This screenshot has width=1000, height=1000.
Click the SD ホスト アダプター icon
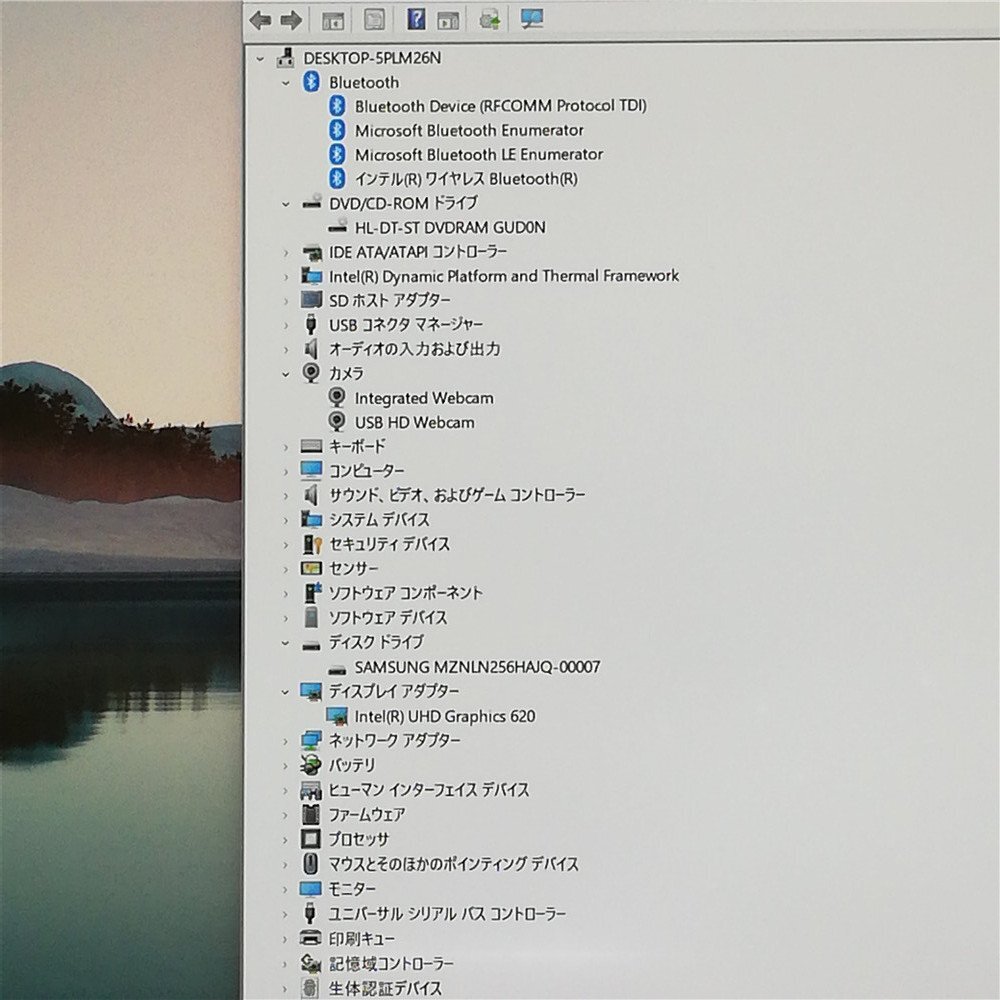click(311, 300)
